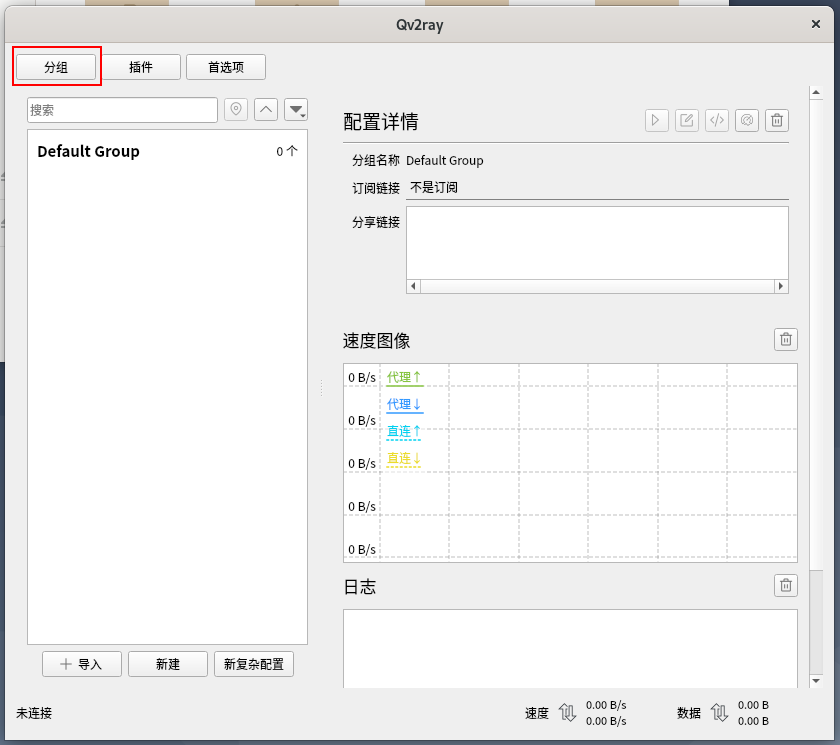Image resolution: width=840 pixels, height=745 pixels.
Task: Open 首选项 preferences
Action: pyautogui.click(x=226, y=67)
